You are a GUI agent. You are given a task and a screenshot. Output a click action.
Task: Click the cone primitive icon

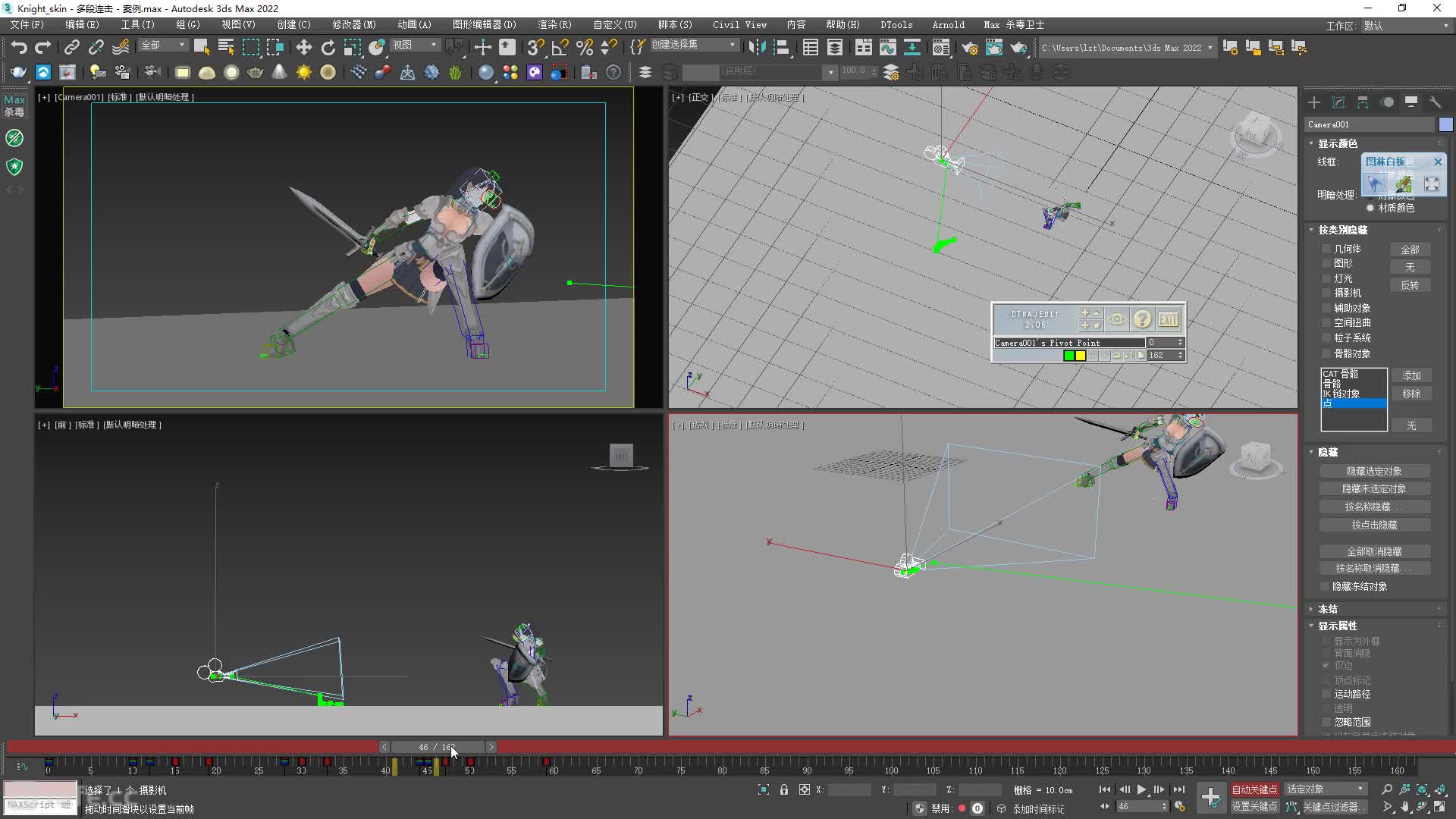(x=279, y=72)
